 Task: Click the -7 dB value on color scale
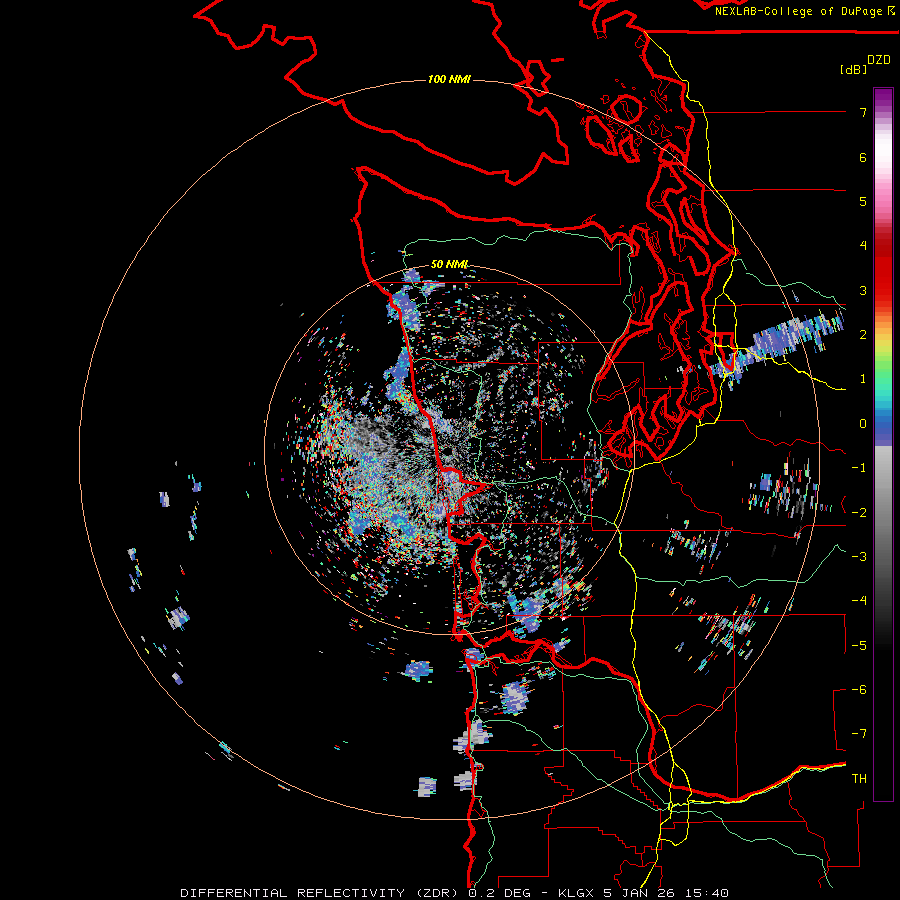859,734
